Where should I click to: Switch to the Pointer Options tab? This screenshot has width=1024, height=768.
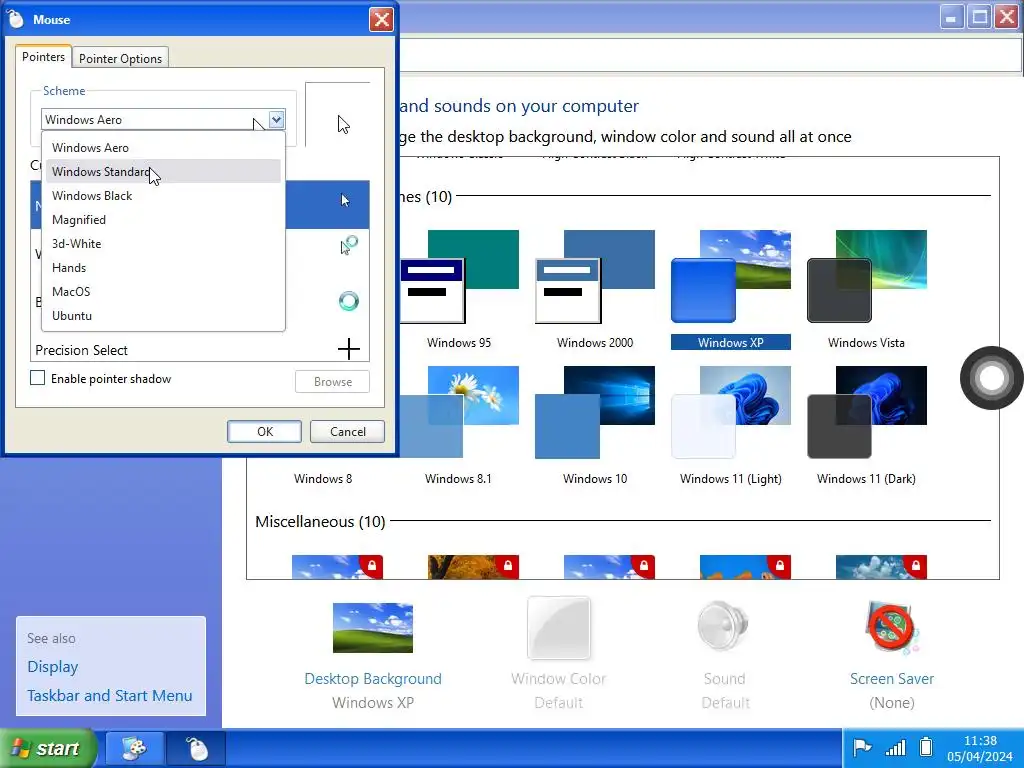tap(120, 58)
